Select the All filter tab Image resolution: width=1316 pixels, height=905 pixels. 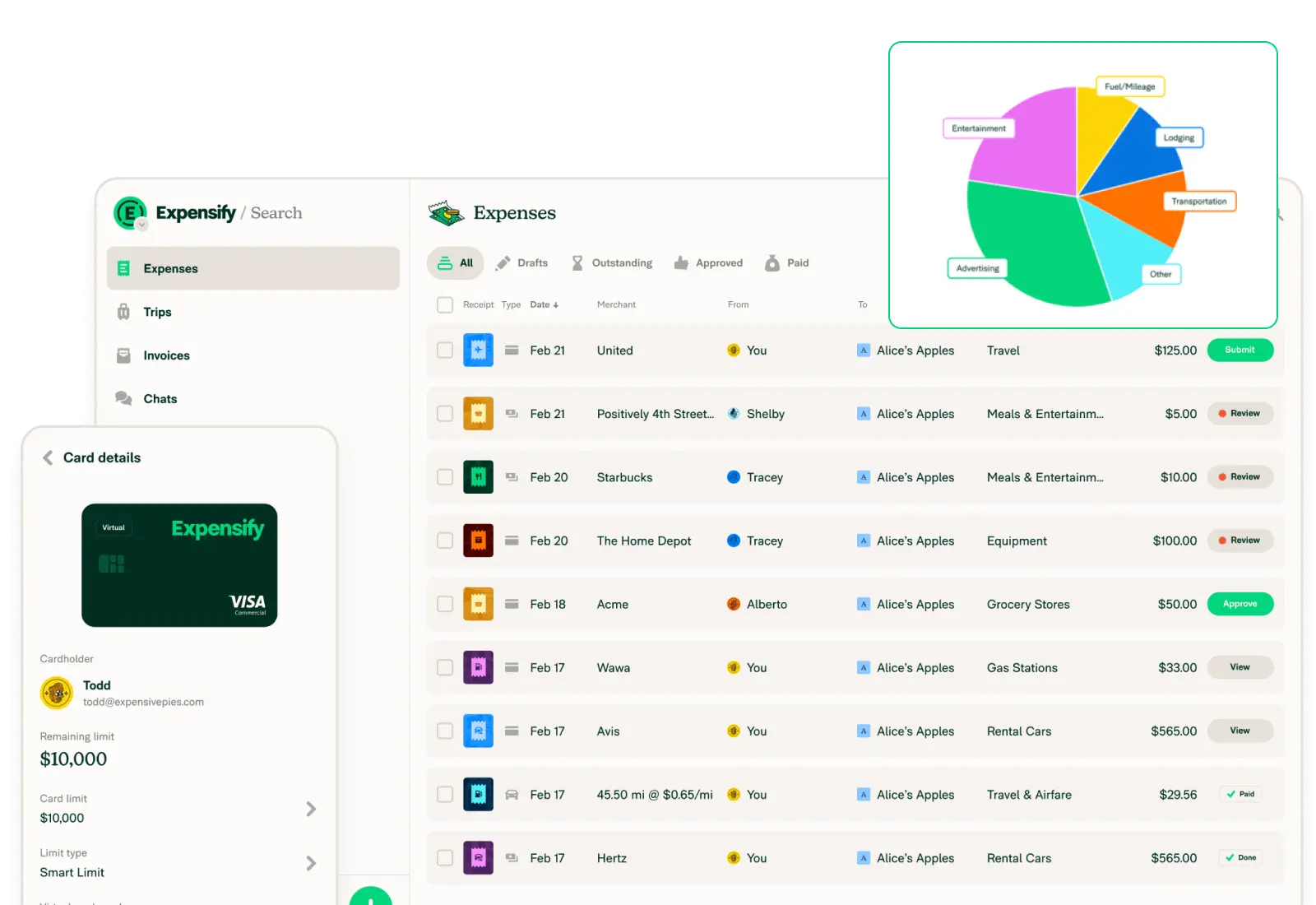coord(456,263)
